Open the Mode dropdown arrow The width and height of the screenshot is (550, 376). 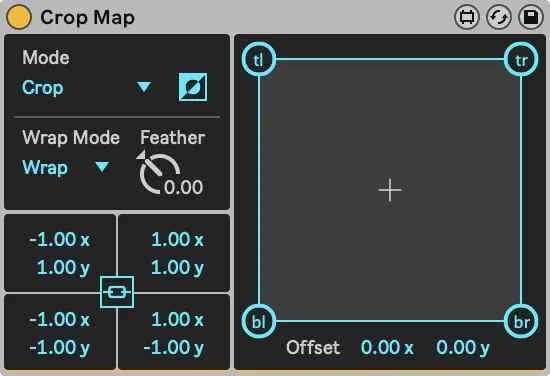(x=144, y=86)
